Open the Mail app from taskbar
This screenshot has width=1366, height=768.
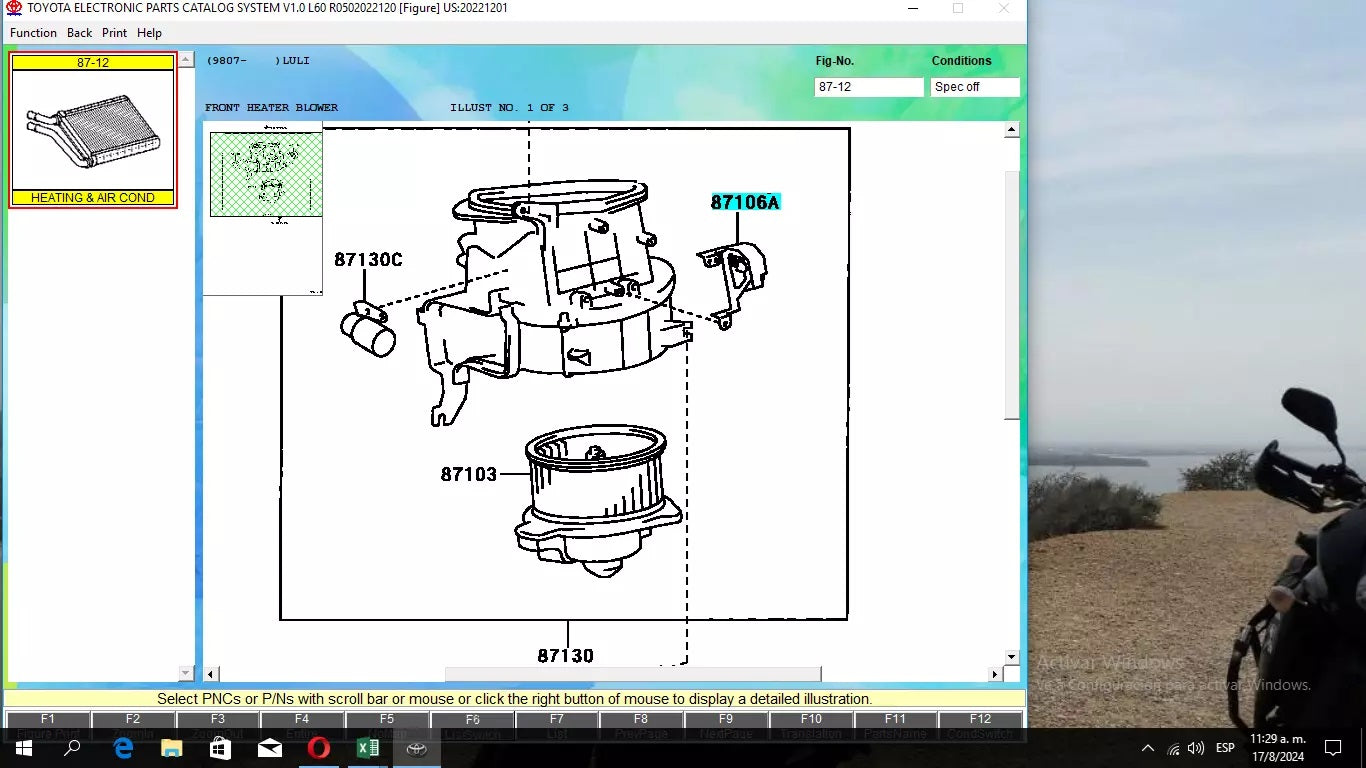270,748
